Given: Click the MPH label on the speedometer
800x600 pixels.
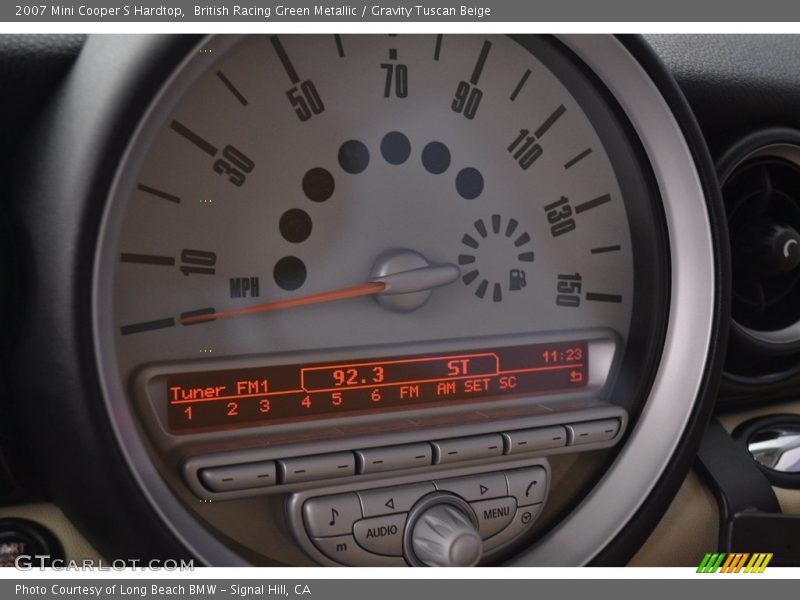Looking at the screenshot, I should coord(244,288).
